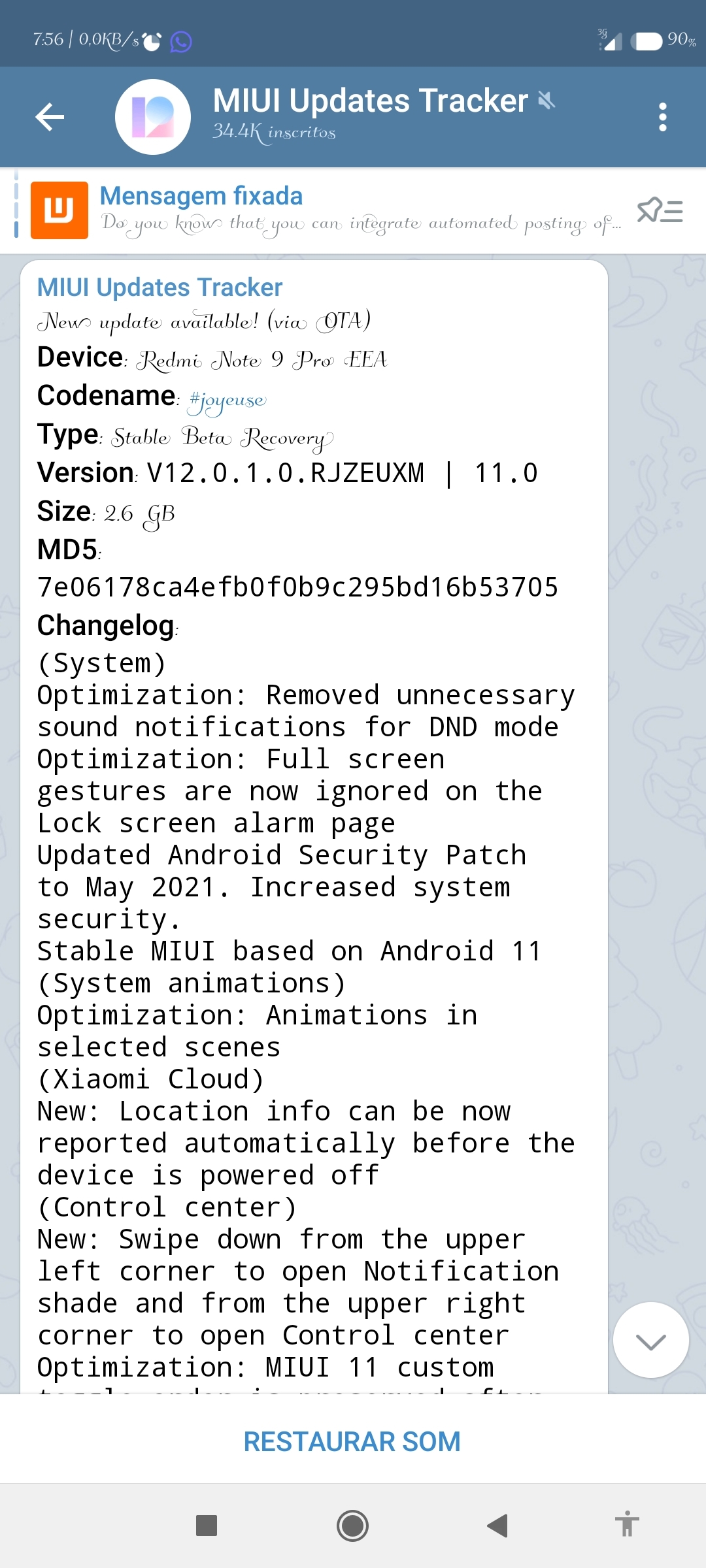Open the three-dot overflow menu
Image resolution: width=706 pixels, height=1568 pixels.
coord(663,117)
